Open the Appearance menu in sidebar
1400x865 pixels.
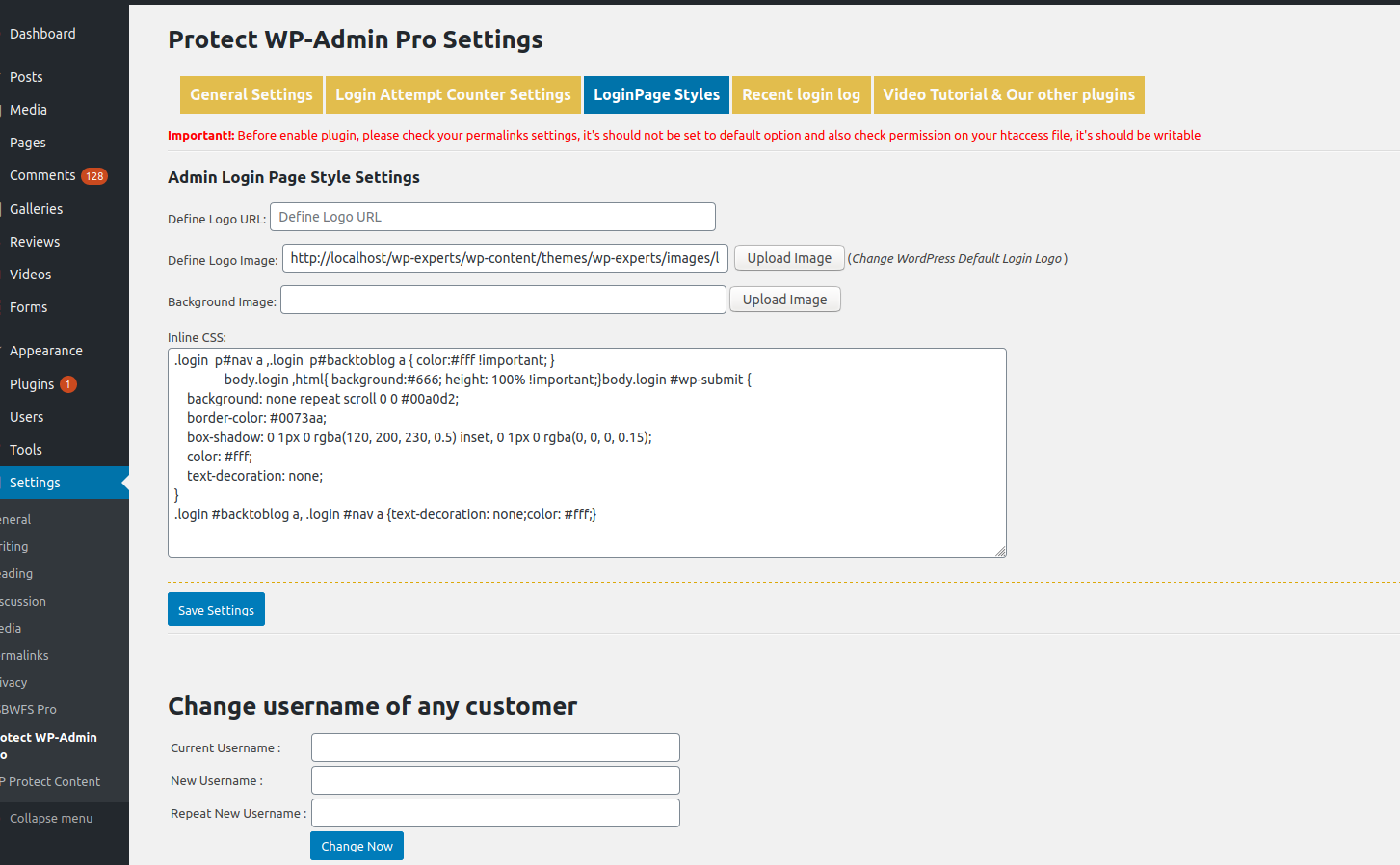[x=46, y=351]
